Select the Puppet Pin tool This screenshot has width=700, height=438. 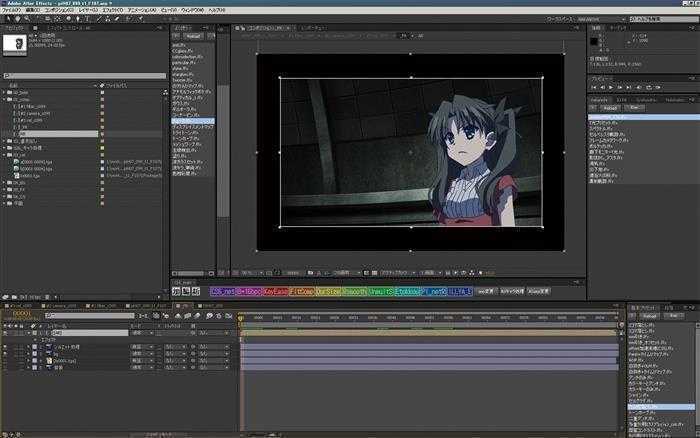coord(140,19)
